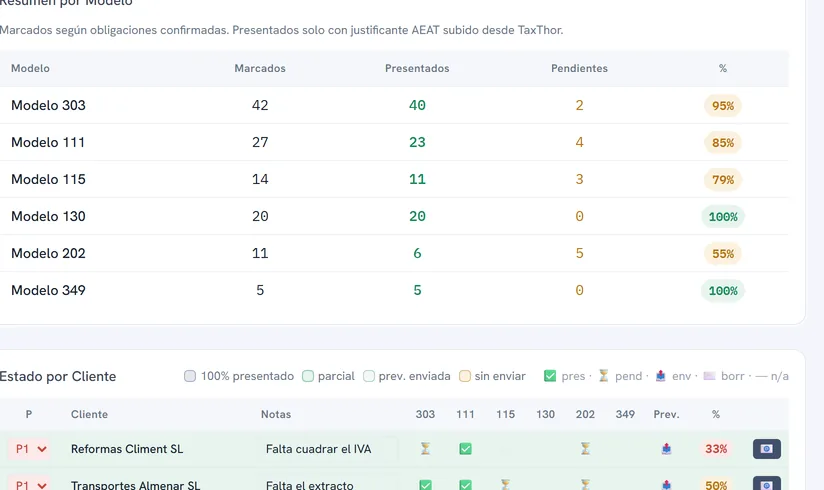Click pending hourglass under 303 for Reformas Climent
The height and width of the screenshot is (490, 824).
pyautogui.click(x=425, y=448)
